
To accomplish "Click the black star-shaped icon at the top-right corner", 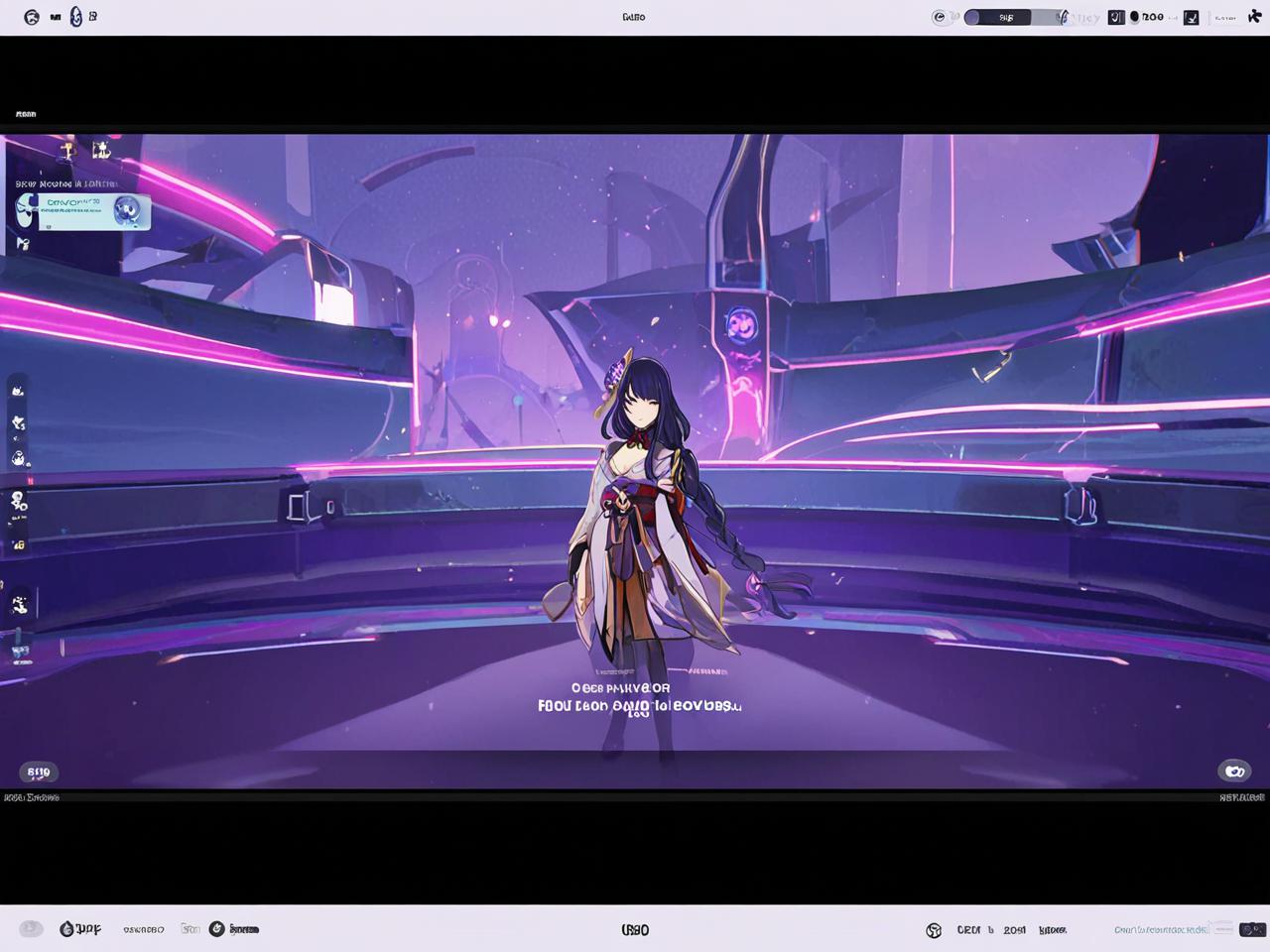I will [x=1254, y=17].
